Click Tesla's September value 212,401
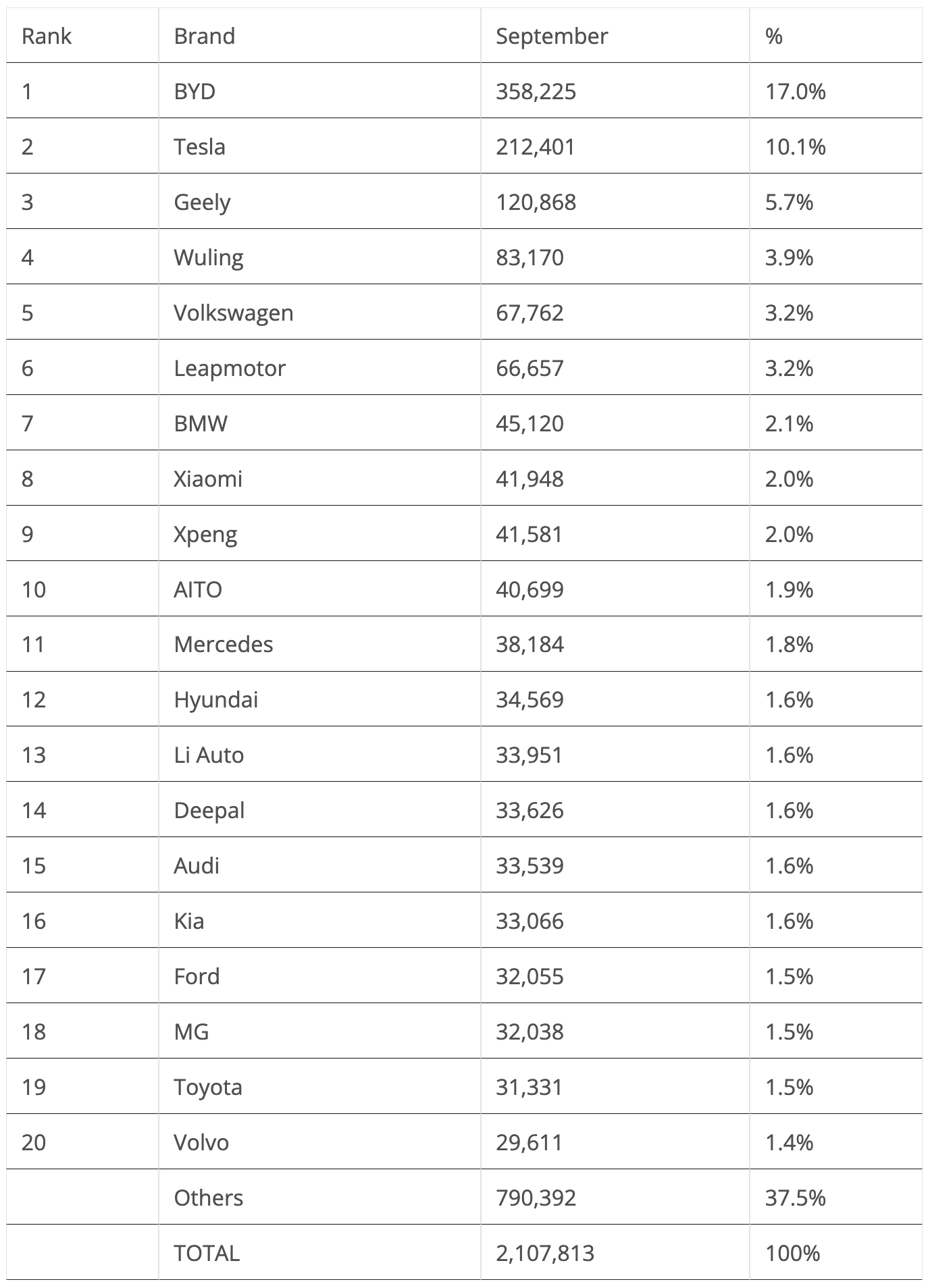Viewport: 928px width, 1288px height. point(535,146)
